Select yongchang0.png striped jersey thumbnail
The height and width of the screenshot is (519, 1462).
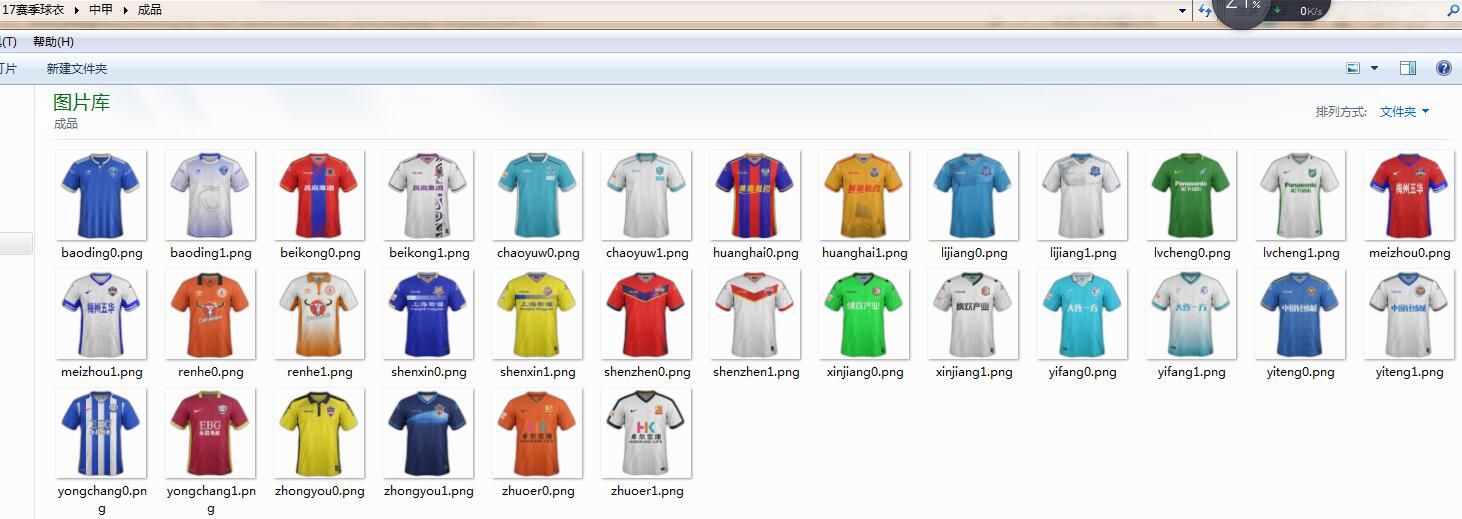point(101,433)
